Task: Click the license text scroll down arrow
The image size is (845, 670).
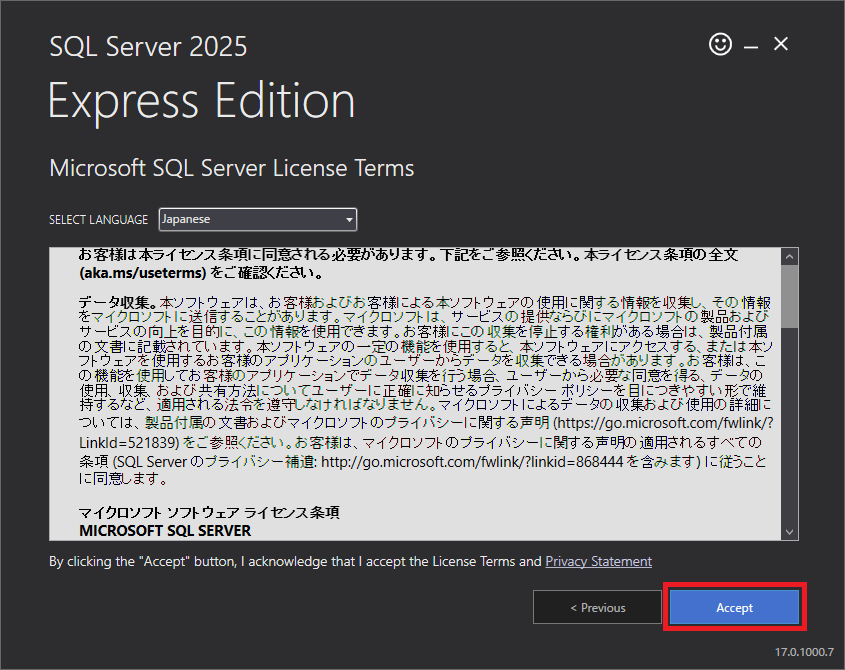Action: point(789,532)
